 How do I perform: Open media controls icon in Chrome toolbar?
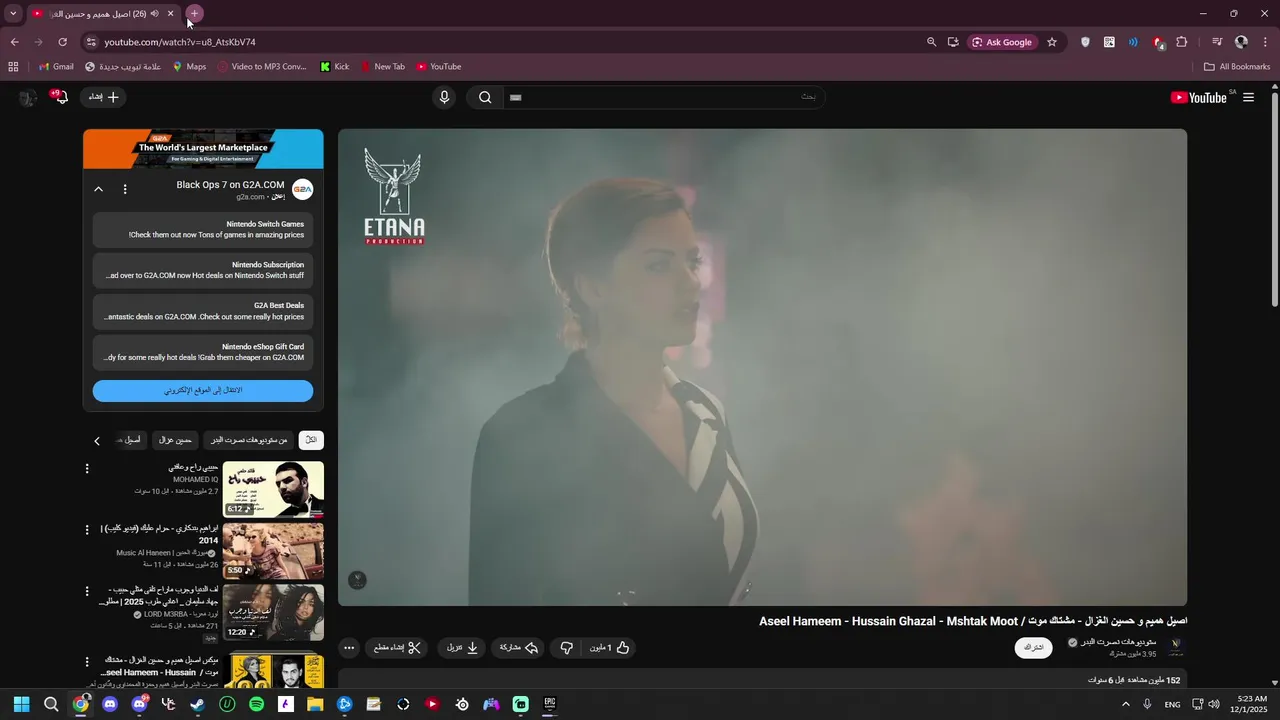click(x=1217, y=42)
